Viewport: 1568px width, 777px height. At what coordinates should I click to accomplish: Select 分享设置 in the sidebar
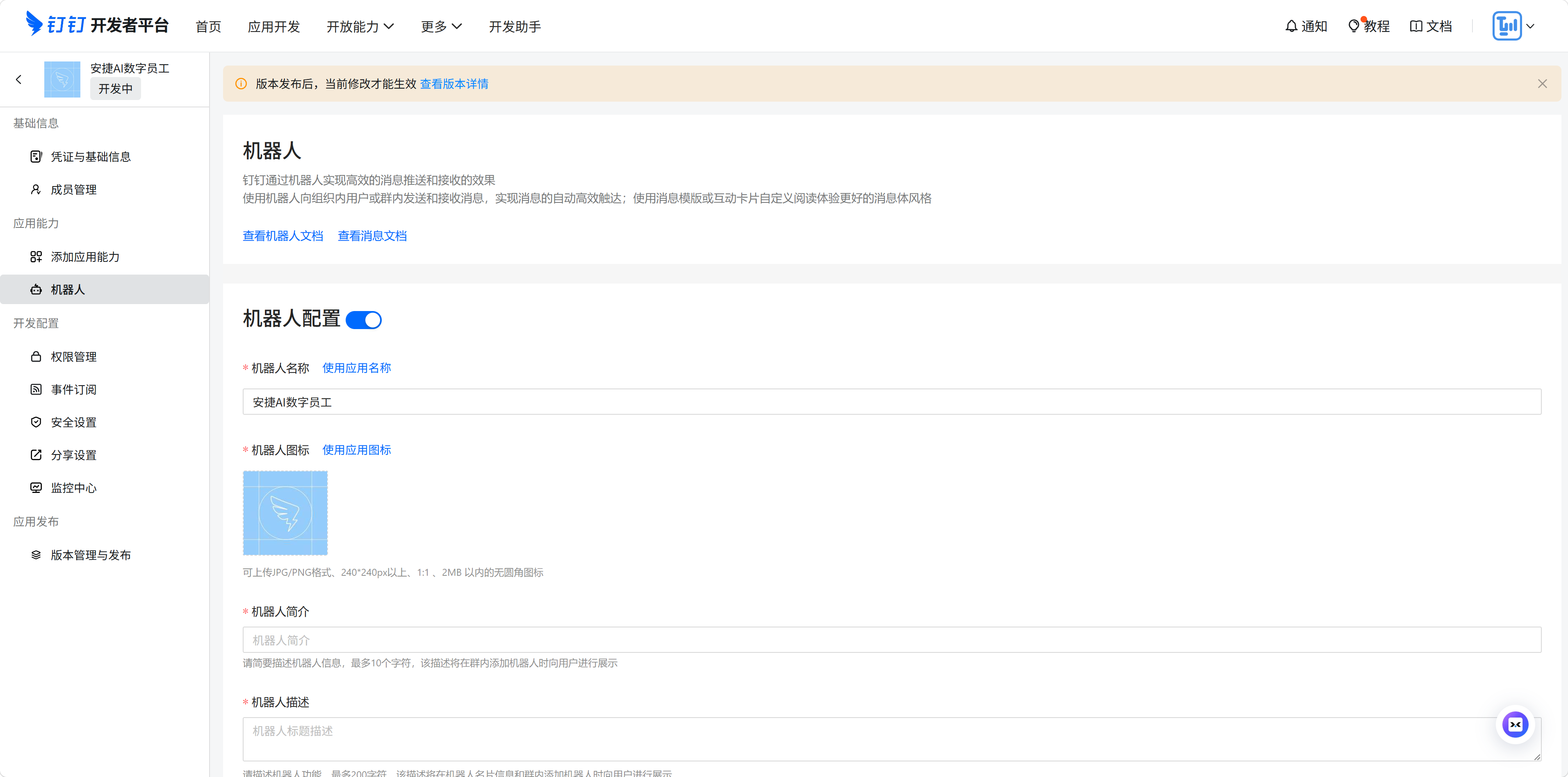pos(105,455)
